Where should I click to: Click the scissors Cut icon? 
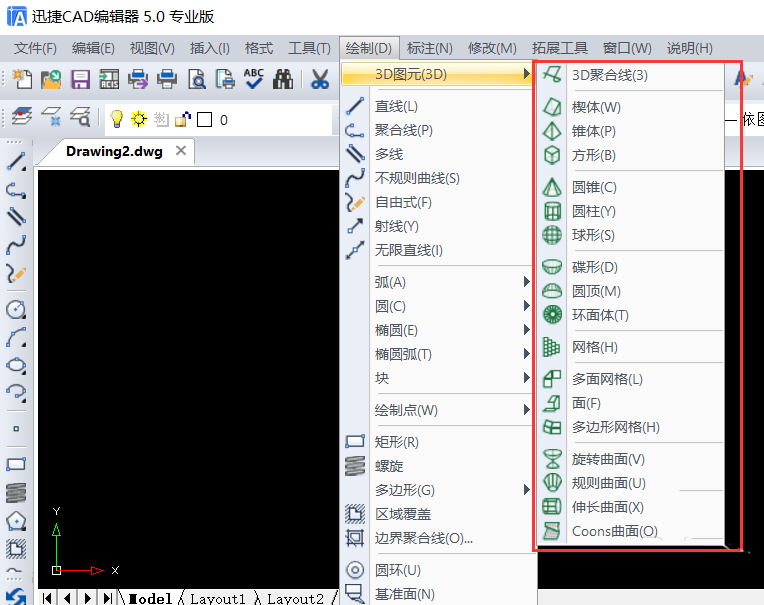click(320, 79)
